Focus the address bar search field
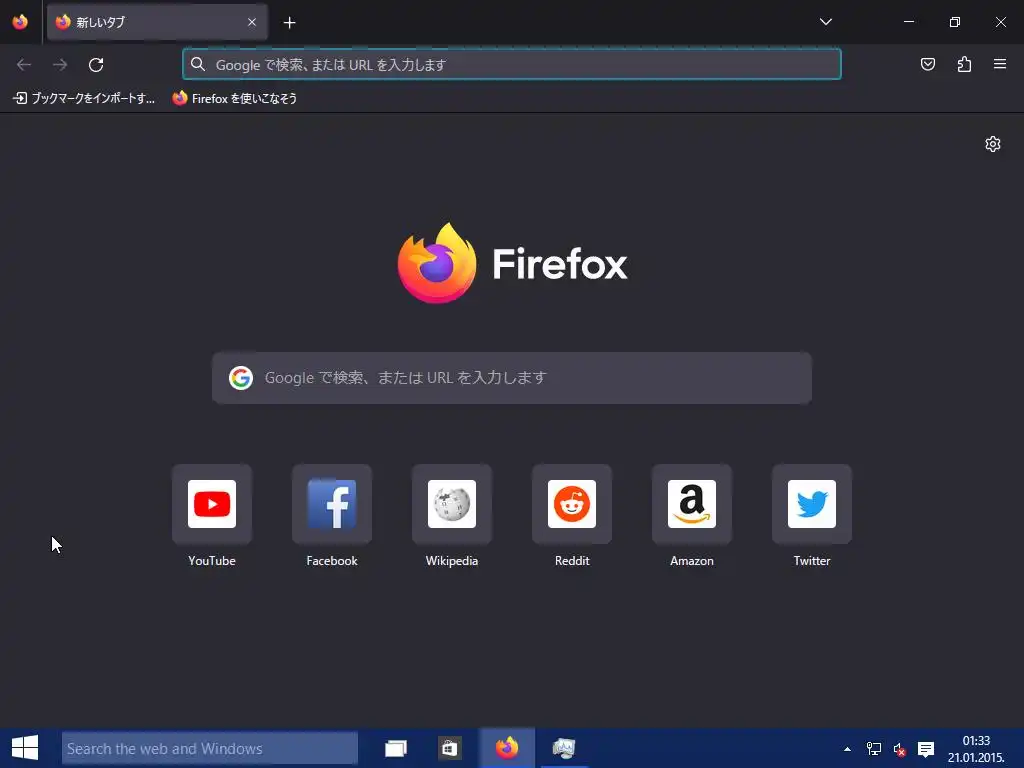Screen dimensions: 1024x768 point(512,65)
